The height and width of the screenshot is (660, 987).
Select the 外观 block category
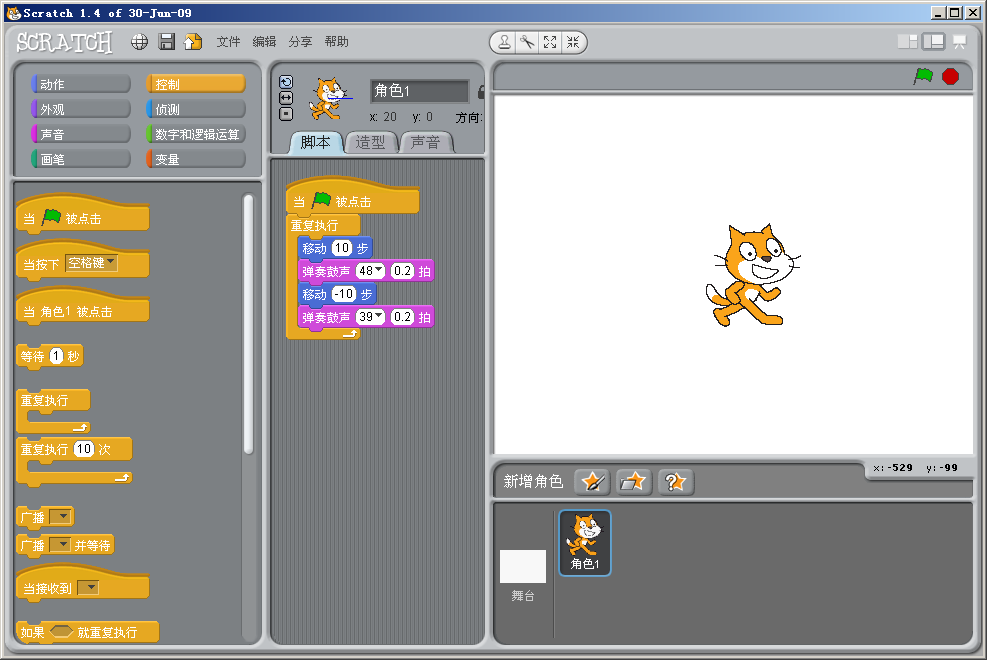click(x=81, y=109)
